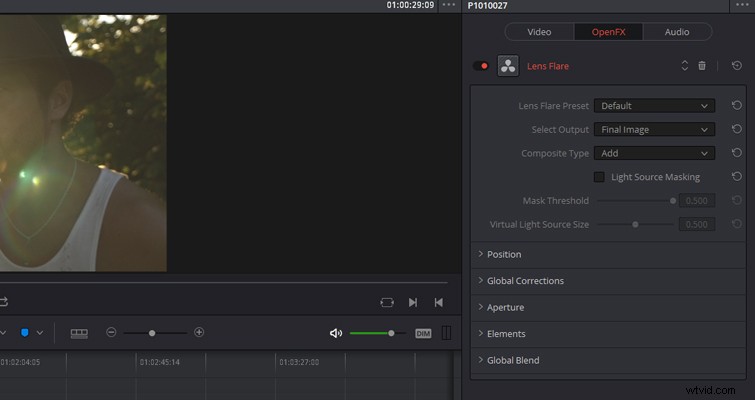Click the loop icon at left of transport
The width and height of the screenshot is (755, 400).
coord(4,302)
